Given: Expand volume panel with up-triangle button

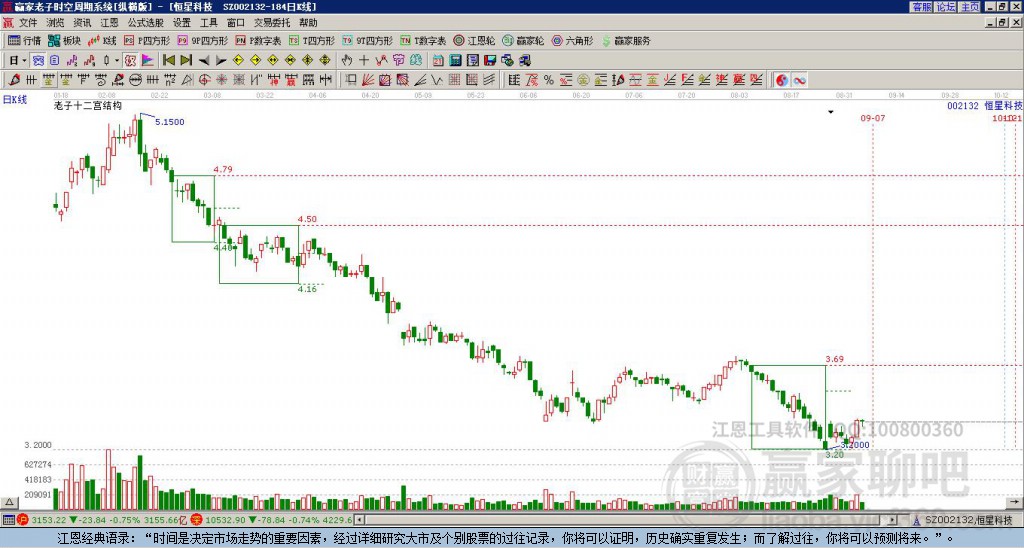Looking at the screenshot, I should pos(9,503).
